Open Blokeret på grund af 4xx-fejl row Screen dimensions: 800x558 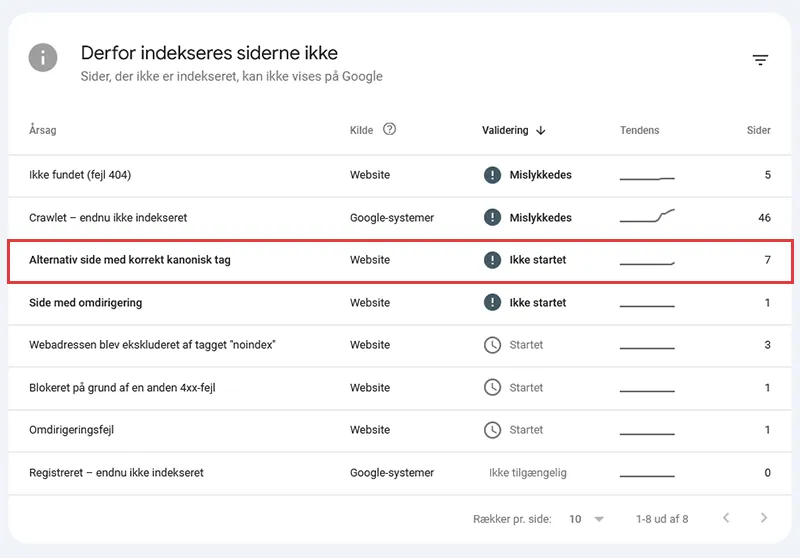(400, 388)
